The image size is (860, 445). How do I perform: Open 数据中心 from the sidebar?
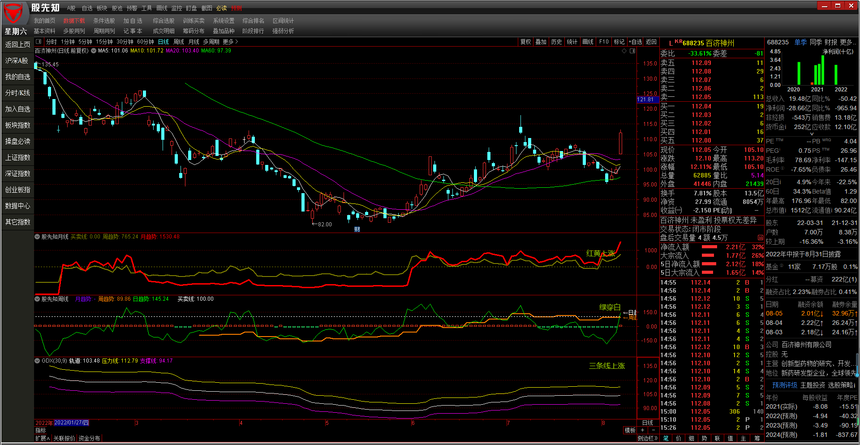click(x=18, y=206)
